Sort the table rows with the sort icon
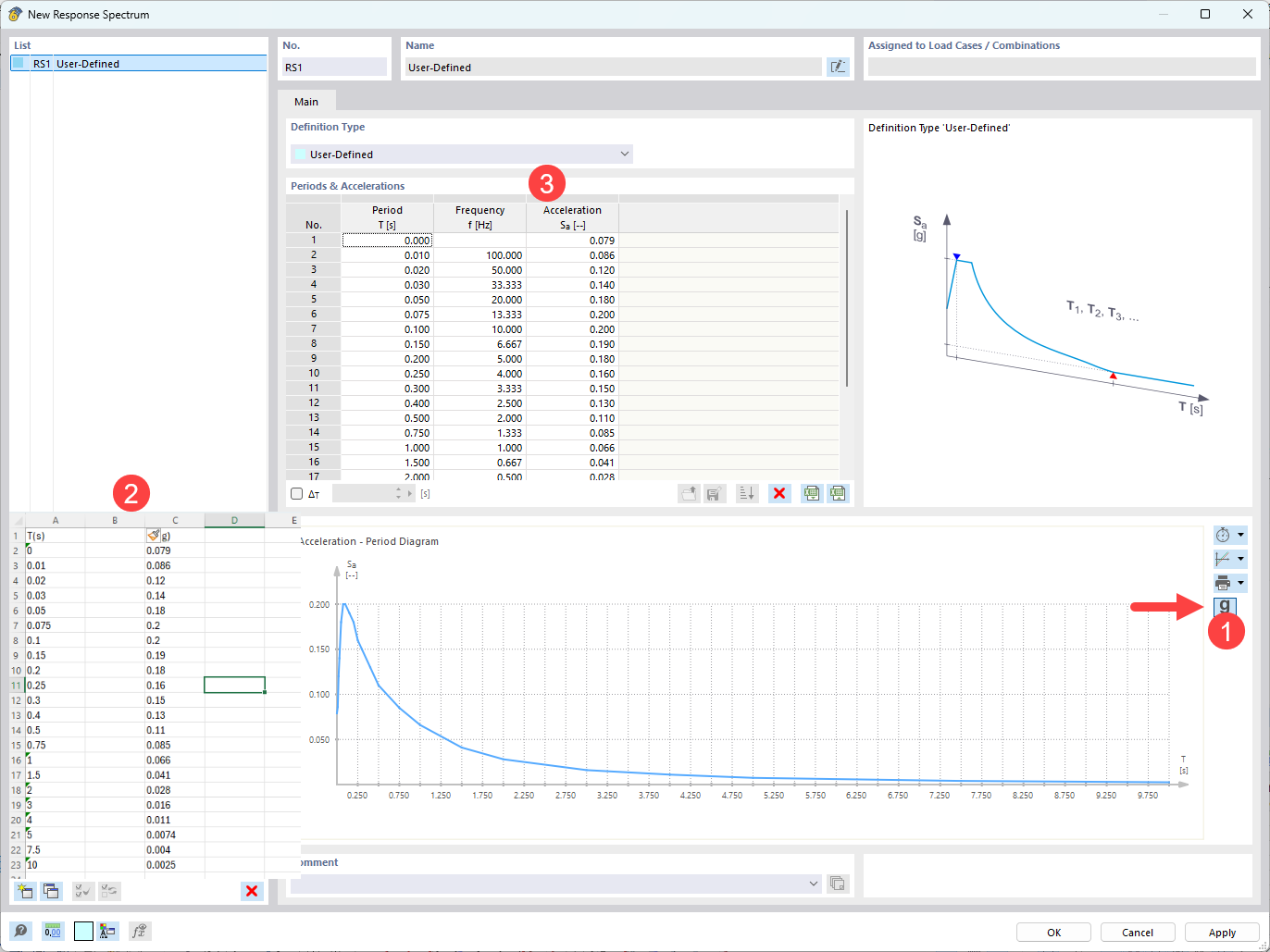 pos(746,493)
